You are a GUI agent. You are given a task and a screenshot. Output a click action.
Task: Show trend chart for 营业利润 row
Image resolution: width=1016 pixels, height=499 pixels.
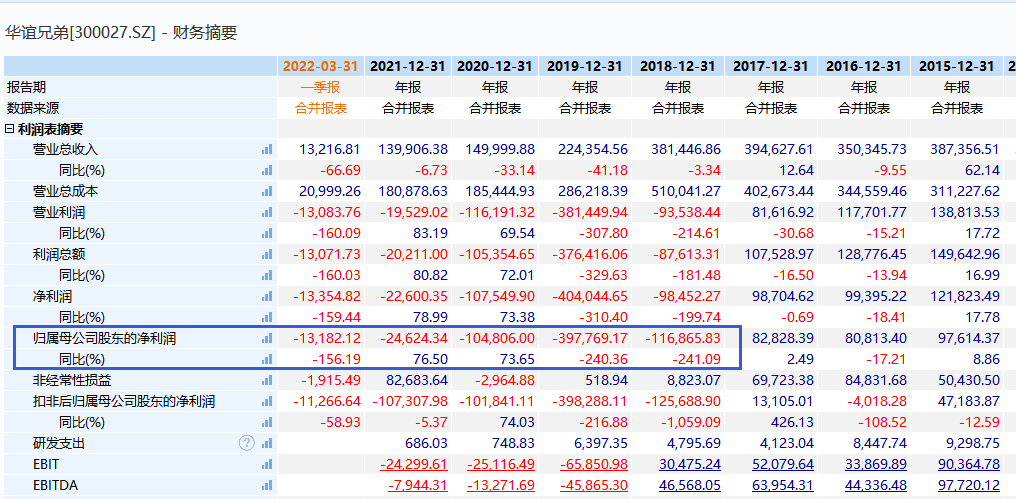[x=266, y=213]
